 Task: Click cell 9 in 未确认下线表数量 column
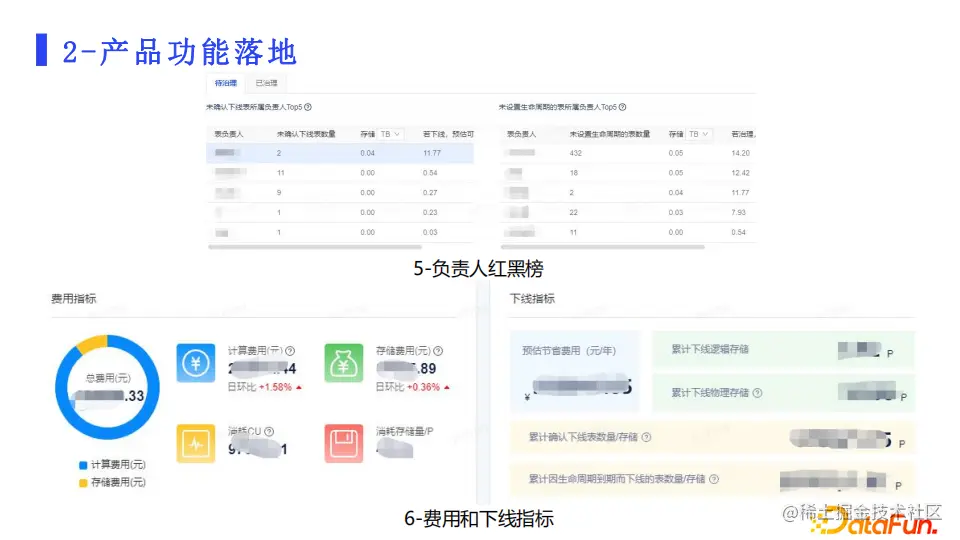point(279,193)
